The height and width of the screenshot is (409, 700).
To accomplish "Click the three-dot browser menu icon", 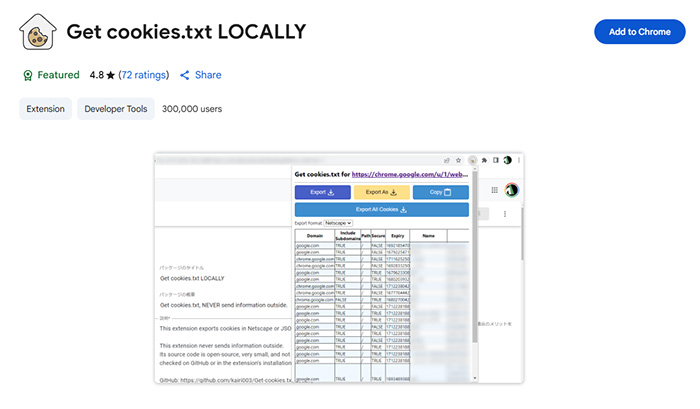I will click(520, 160).
